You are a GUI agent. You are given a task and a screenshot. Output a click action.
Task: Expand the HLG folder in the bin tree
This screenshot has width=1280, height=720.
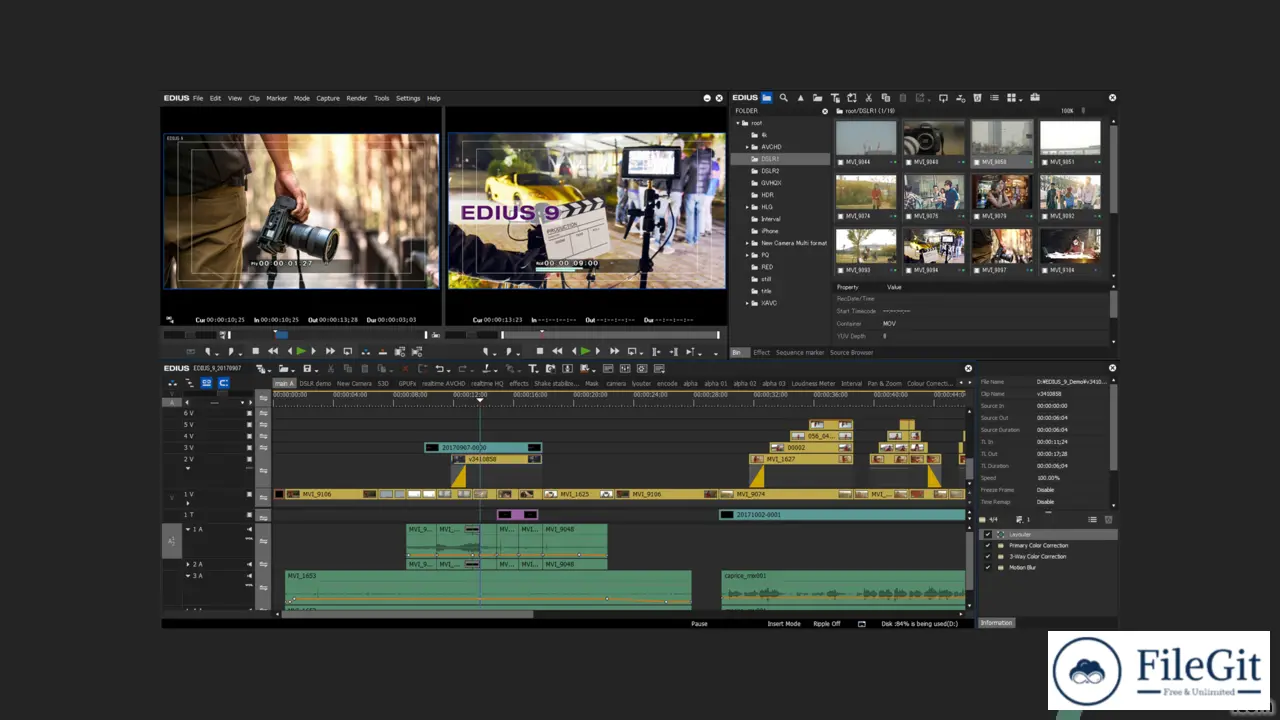point(749,207)
